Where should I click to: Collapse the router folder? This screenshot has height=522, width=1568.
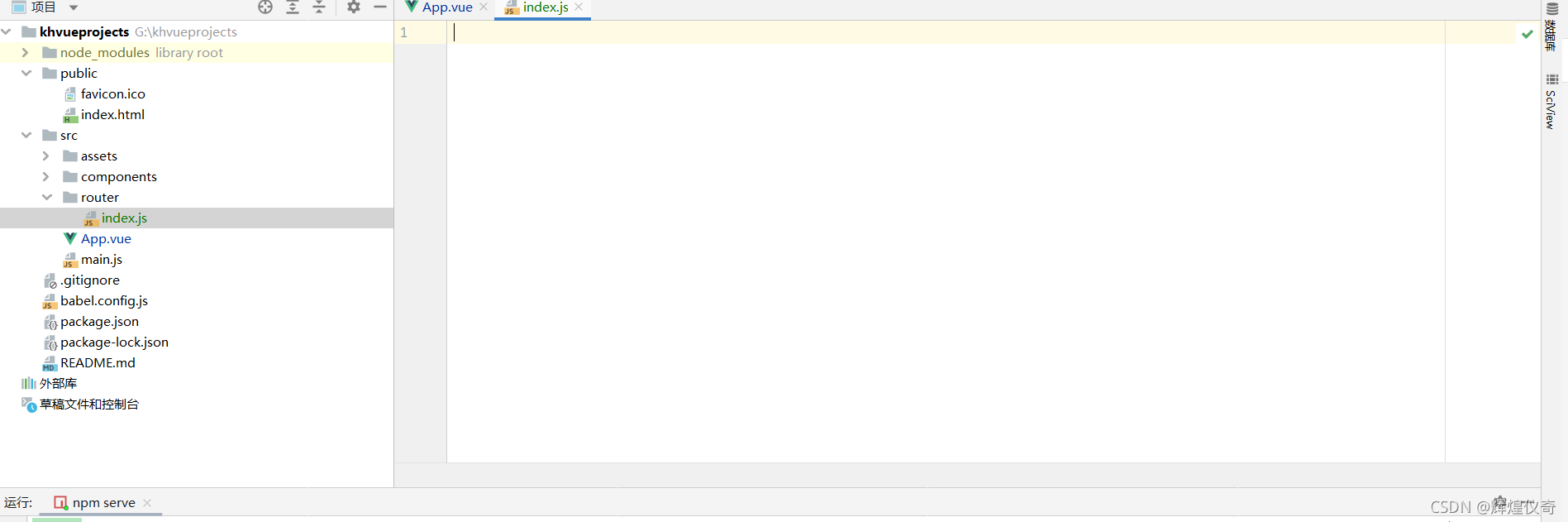[47, 197]
